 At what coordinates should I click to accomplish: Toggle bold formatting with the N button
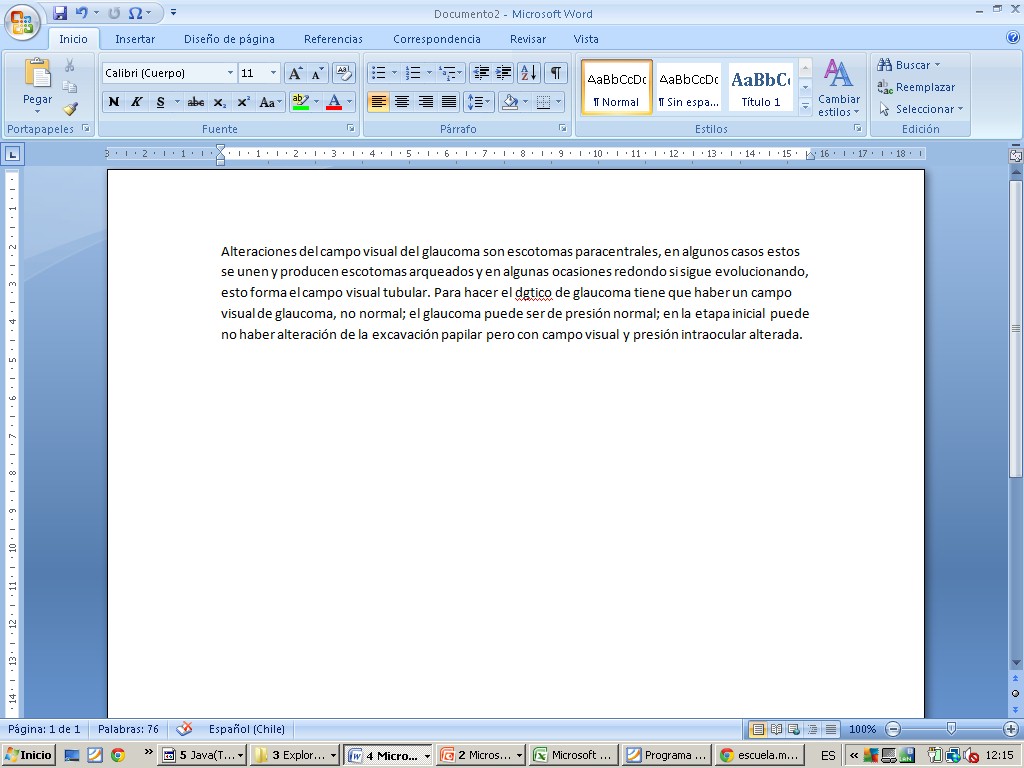113,102
